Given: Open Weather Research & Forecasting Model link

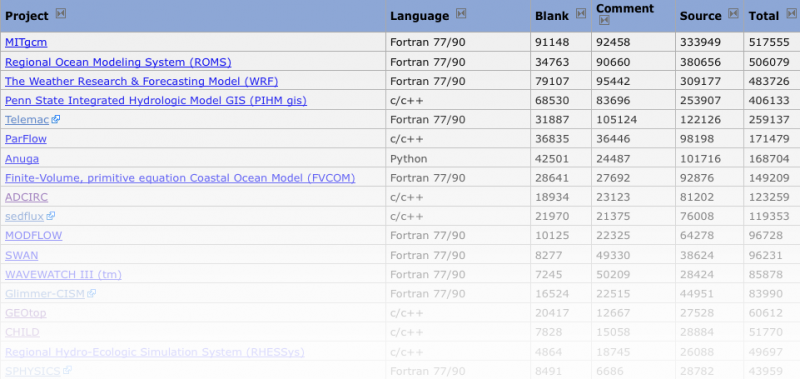Looking at the screenshot, I should click(141, 81).
